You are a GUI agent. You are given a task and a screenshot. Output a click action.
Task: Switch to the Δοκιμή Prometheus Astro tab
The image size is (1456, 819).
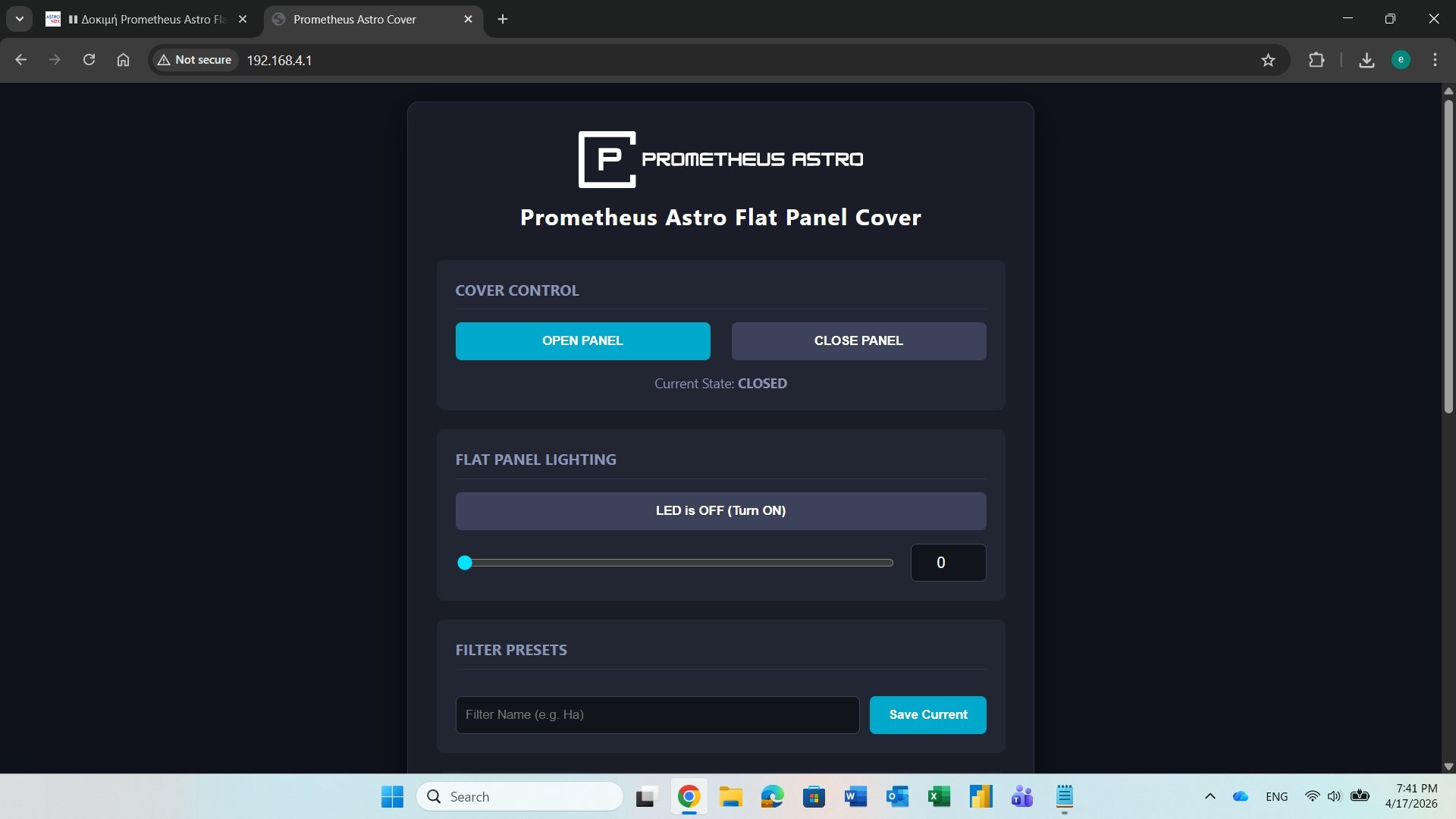(x=144, y=20)
